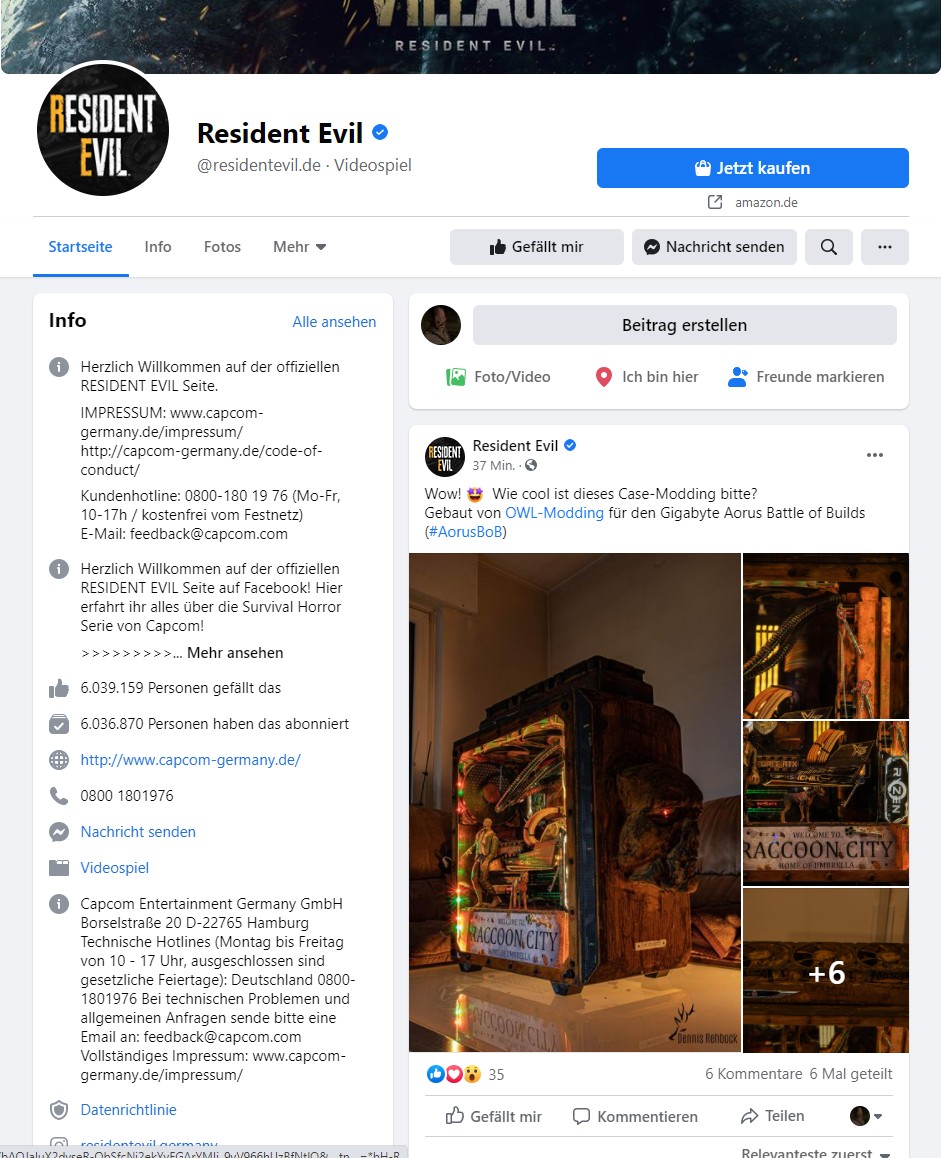Click the Ich bin hier location pin

coord(603,377)
